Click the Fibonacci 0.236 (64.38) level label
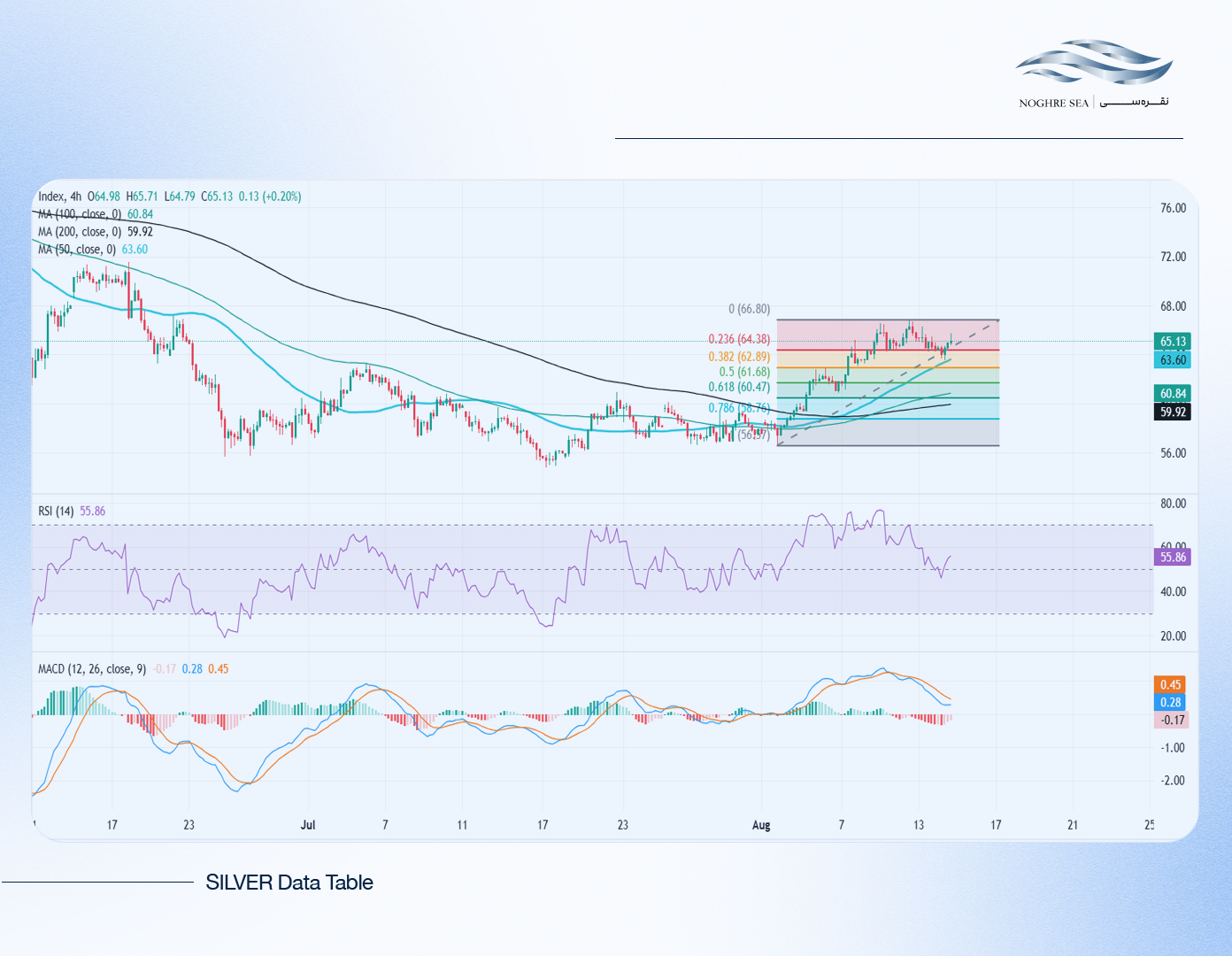Viewport: 1232px width, 956px height. pyautogui.click(x=739, y=339)
